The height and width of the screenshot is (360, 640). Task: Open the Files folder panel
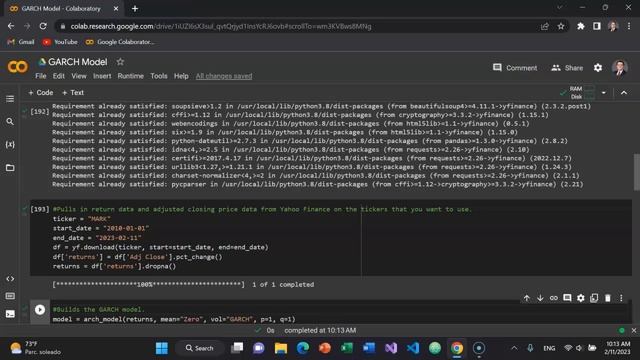pyautogui.click(x=10, y=168)
